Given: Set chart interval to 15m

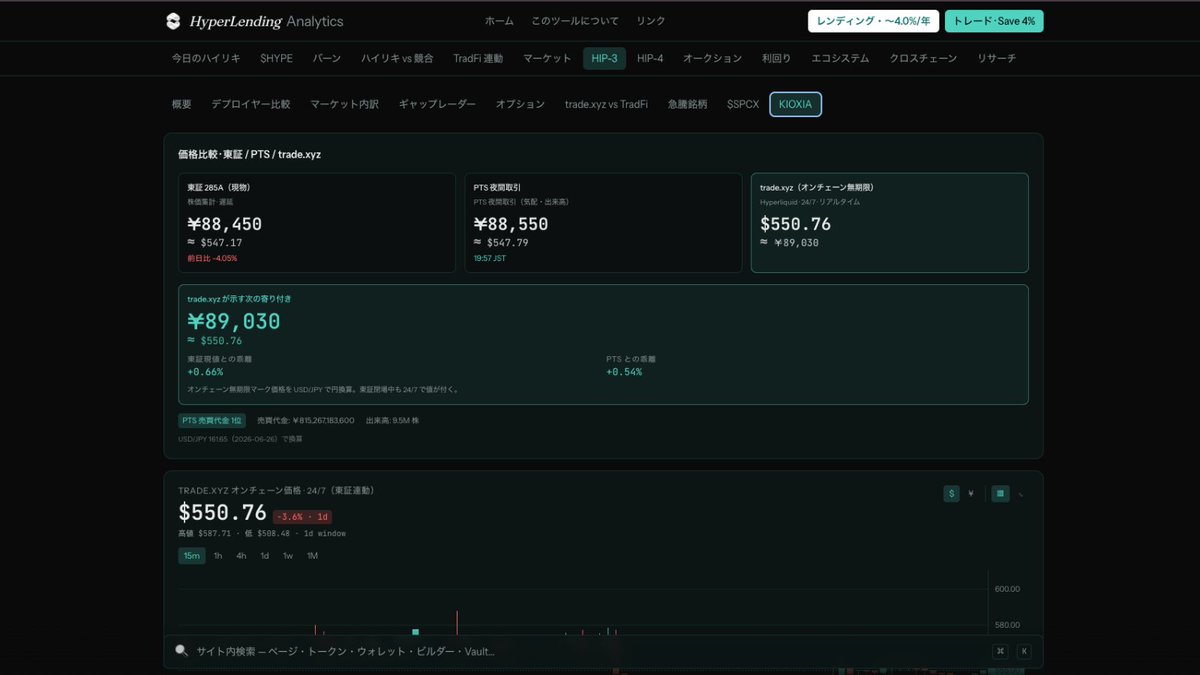Looking at the screenshot, I should [x=191, y=556].
